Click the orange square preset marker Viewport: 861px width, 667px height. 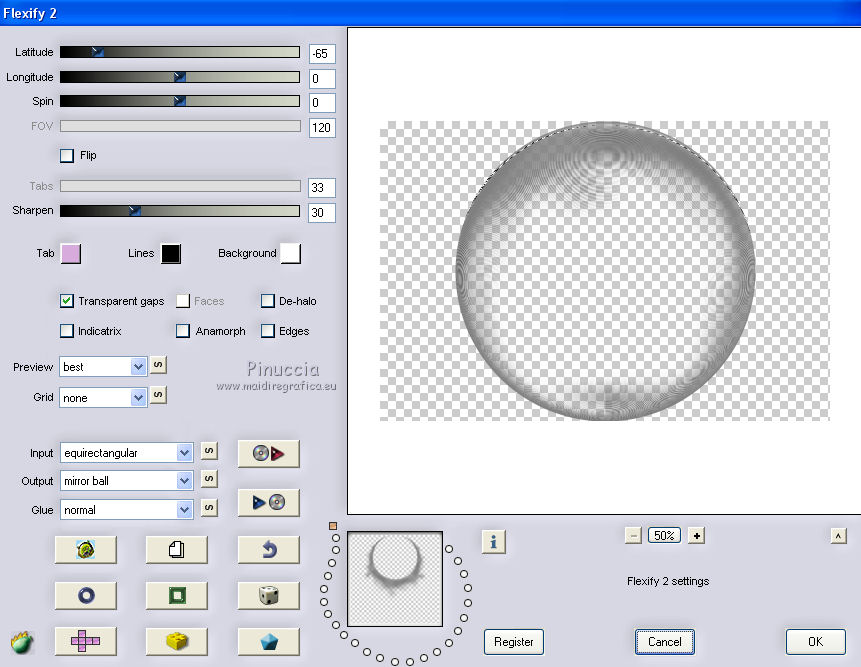(333, 526)
